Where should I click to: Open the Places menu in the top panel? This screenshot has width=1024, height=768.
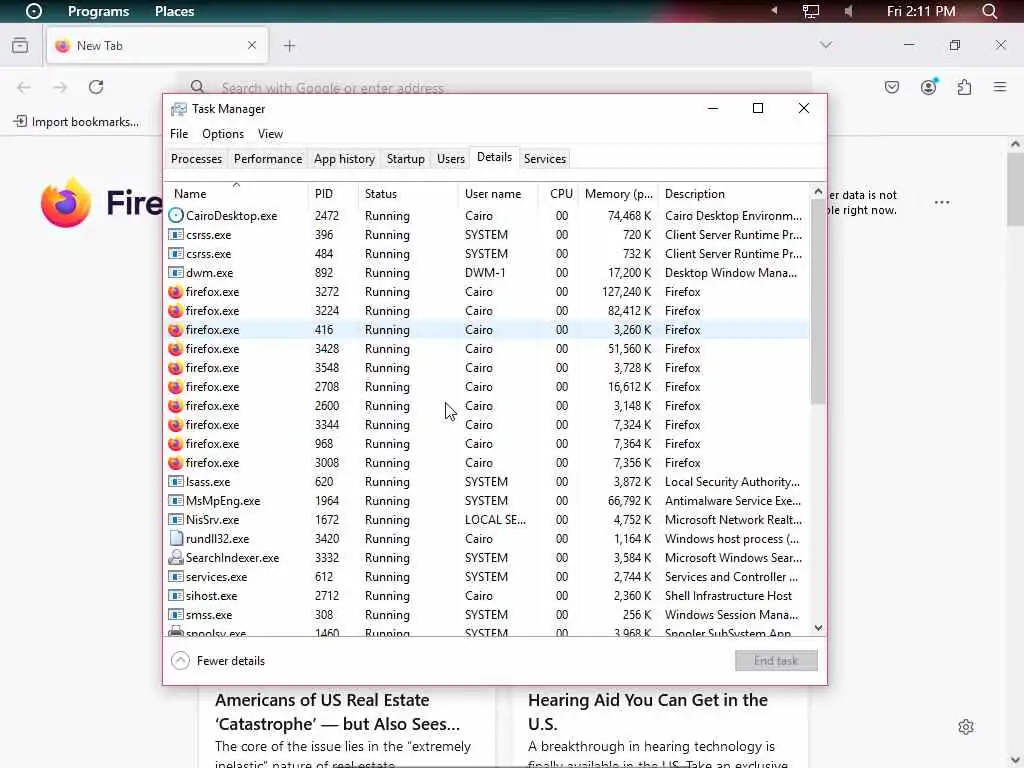[174, 11]
